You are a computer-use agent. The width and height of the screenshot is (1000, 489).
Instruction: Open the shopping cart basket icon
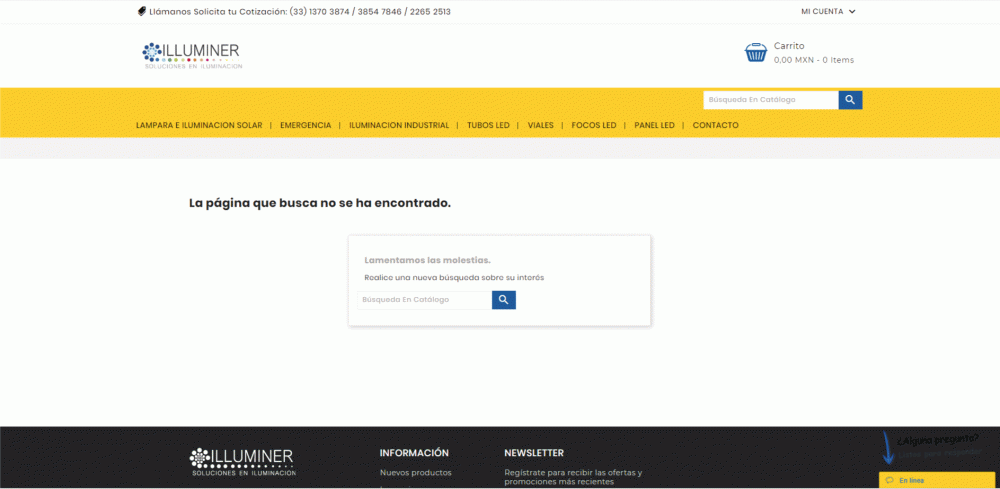[x=756, y=52]
